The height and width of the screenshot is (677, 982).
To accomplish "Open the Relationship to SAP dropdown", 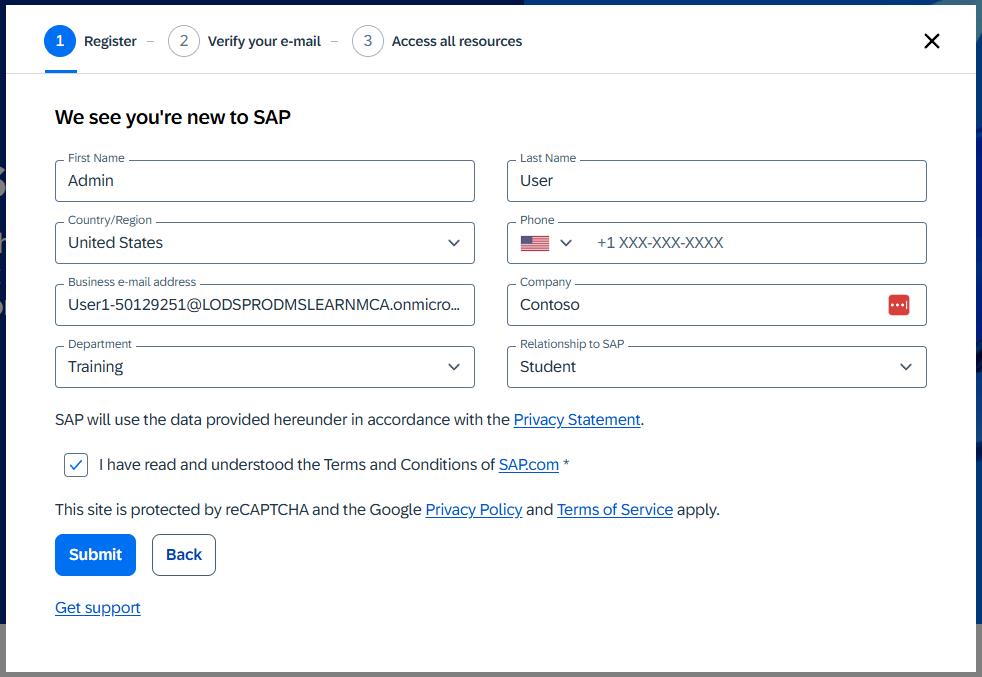I will point(905,367).
